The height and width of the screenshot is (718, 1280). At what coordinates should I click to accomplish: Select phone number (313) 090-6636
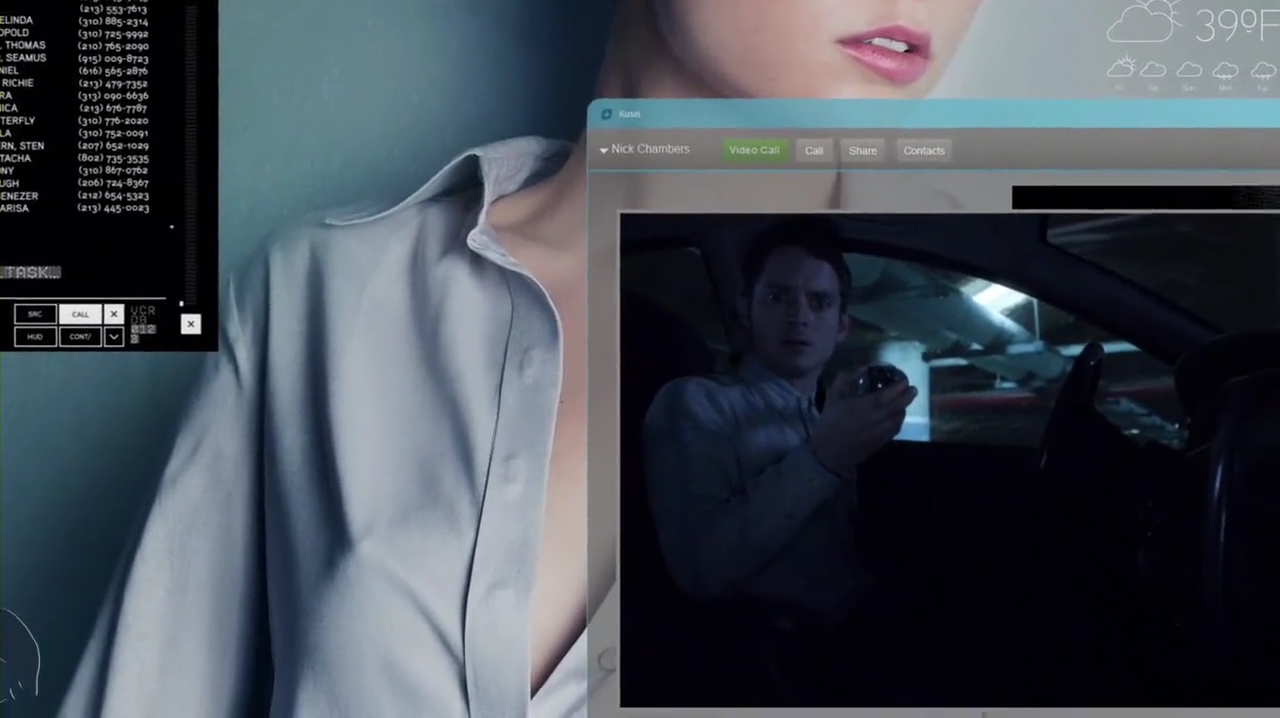[113, 96]
